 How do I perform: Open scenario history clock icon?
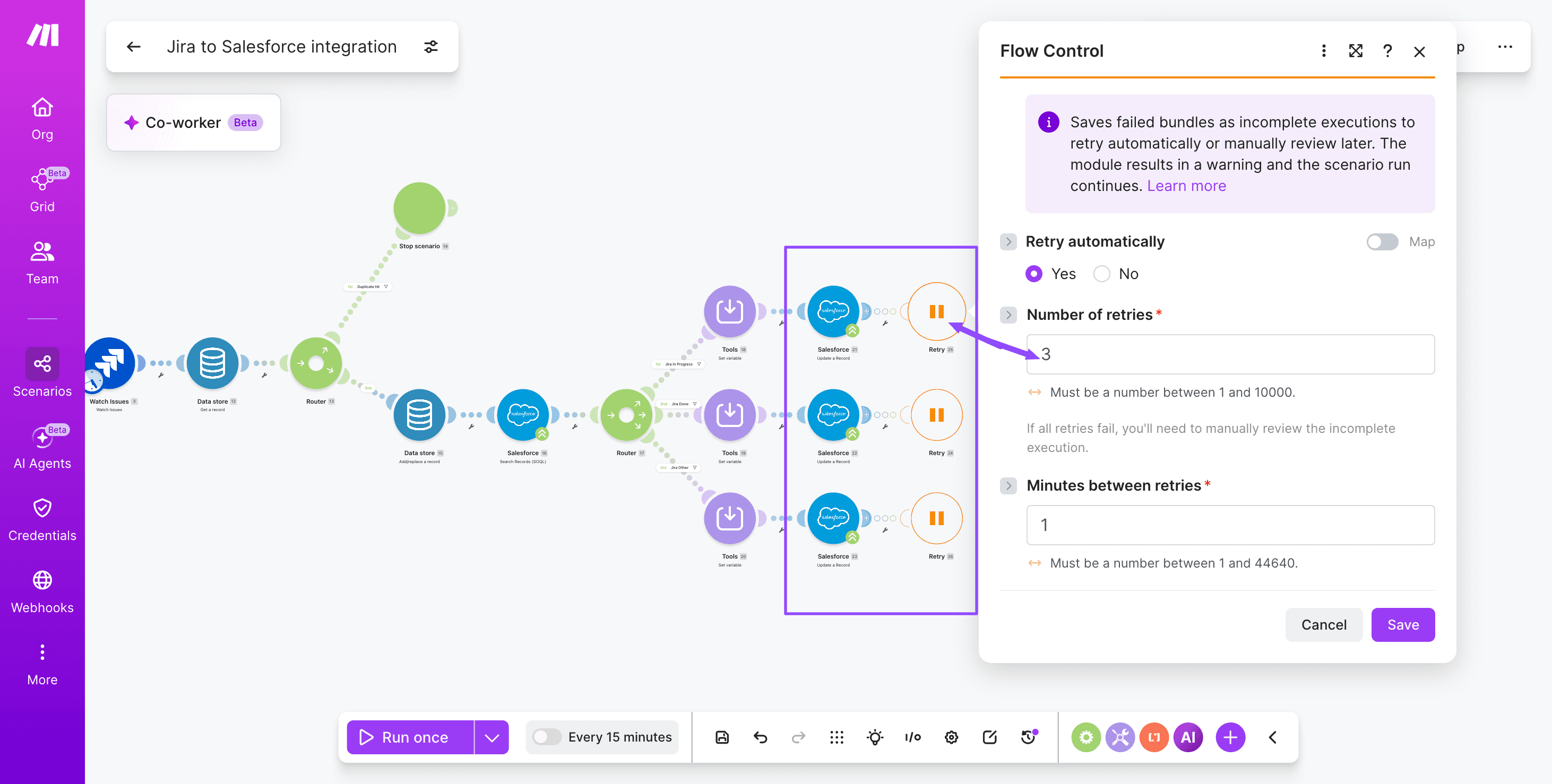(x=1028, y=738)
